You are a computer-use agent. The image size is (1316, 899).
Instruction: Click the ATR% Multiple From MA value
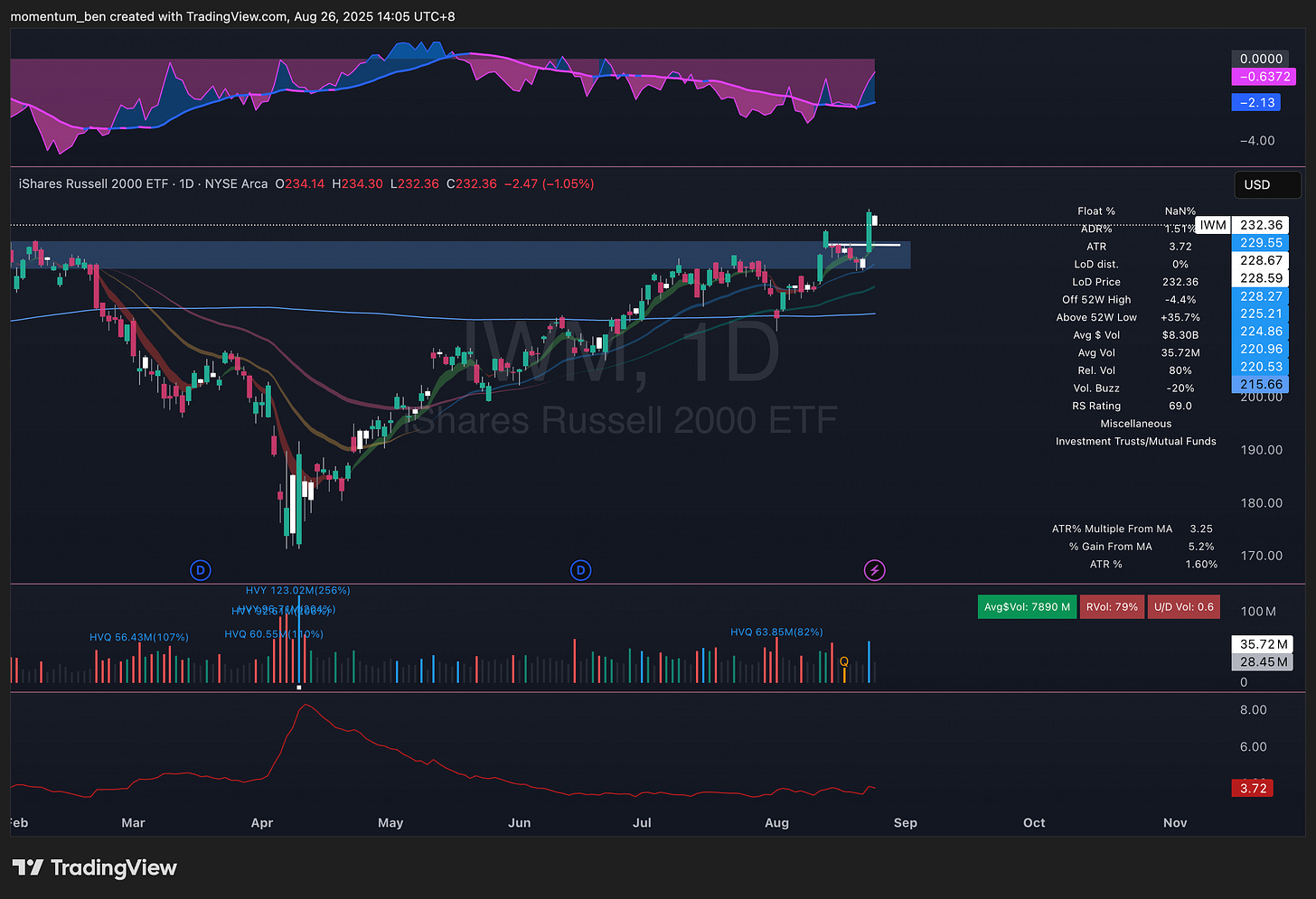1201,529
